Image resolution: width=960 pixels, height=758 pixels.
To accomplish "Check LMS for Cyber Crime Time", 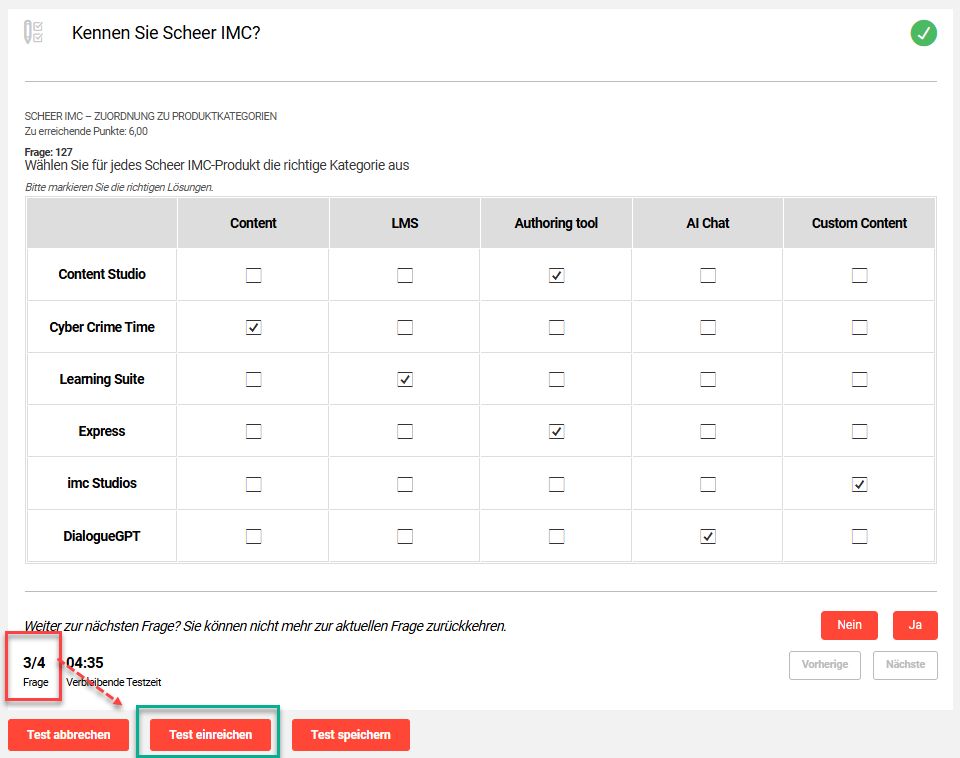I will [x=405, y=328].
